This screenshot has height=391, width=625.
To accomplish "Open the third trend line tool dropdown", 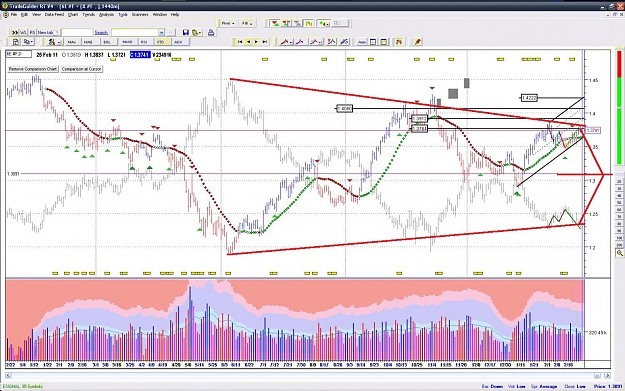I will point(316,41).
